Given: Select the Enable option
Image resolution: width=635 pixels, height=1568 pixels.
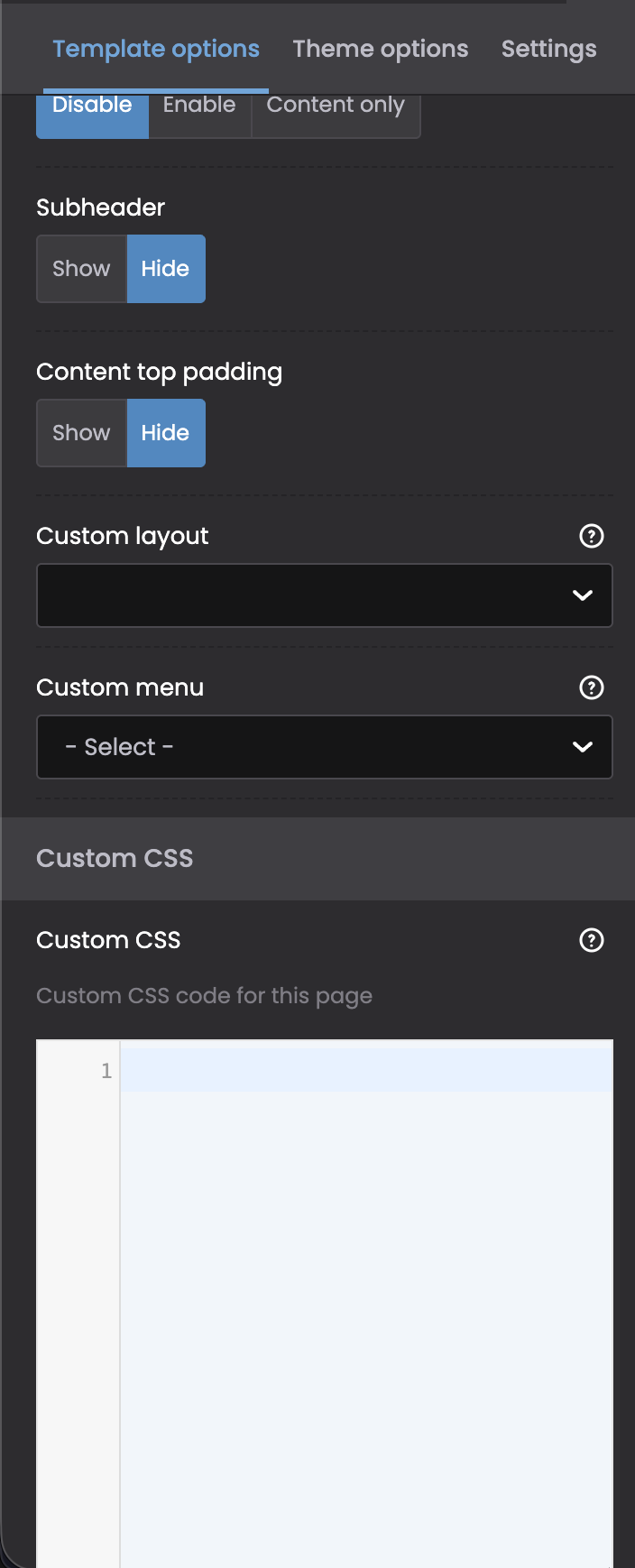Looking at the screenshot, I should pyautogui.click(x=199, y=110).
